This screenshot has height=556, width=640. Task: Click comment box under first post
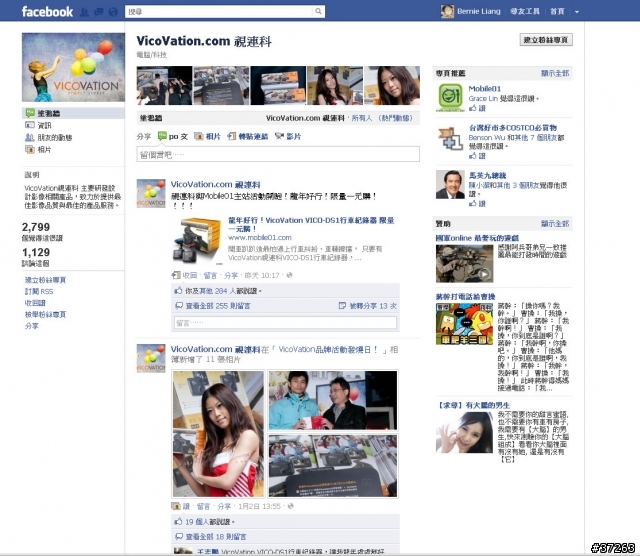(285, 323)
